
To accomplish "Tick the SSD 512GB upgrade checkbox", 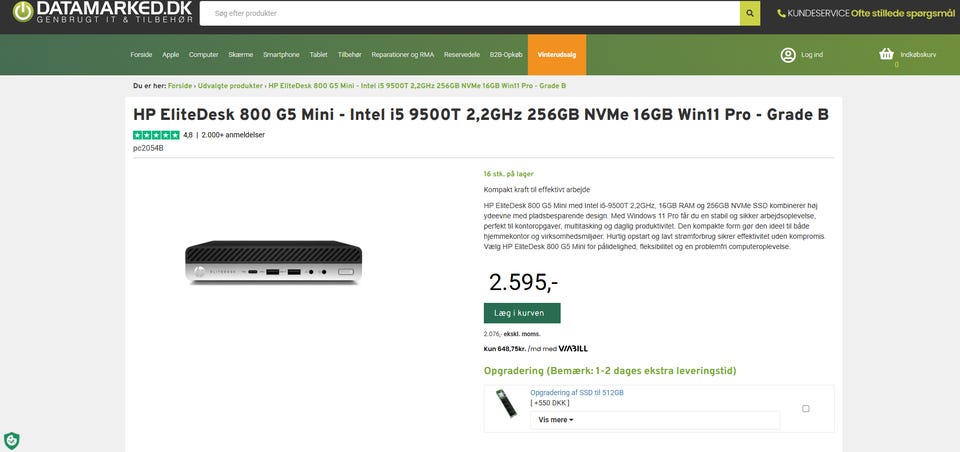I will pos(806,408).
